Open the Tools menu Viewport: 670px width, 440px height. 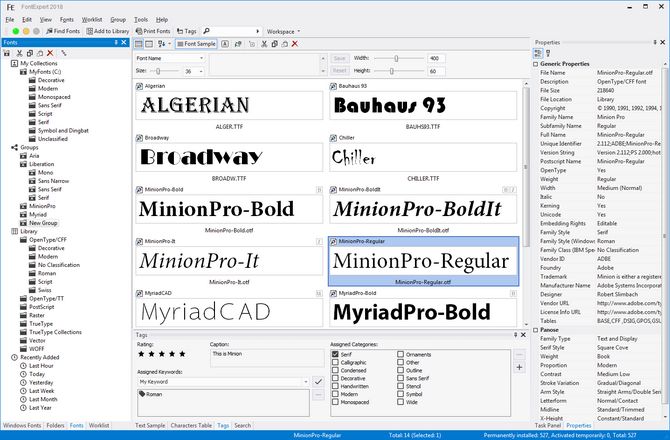tap(141, 20)
